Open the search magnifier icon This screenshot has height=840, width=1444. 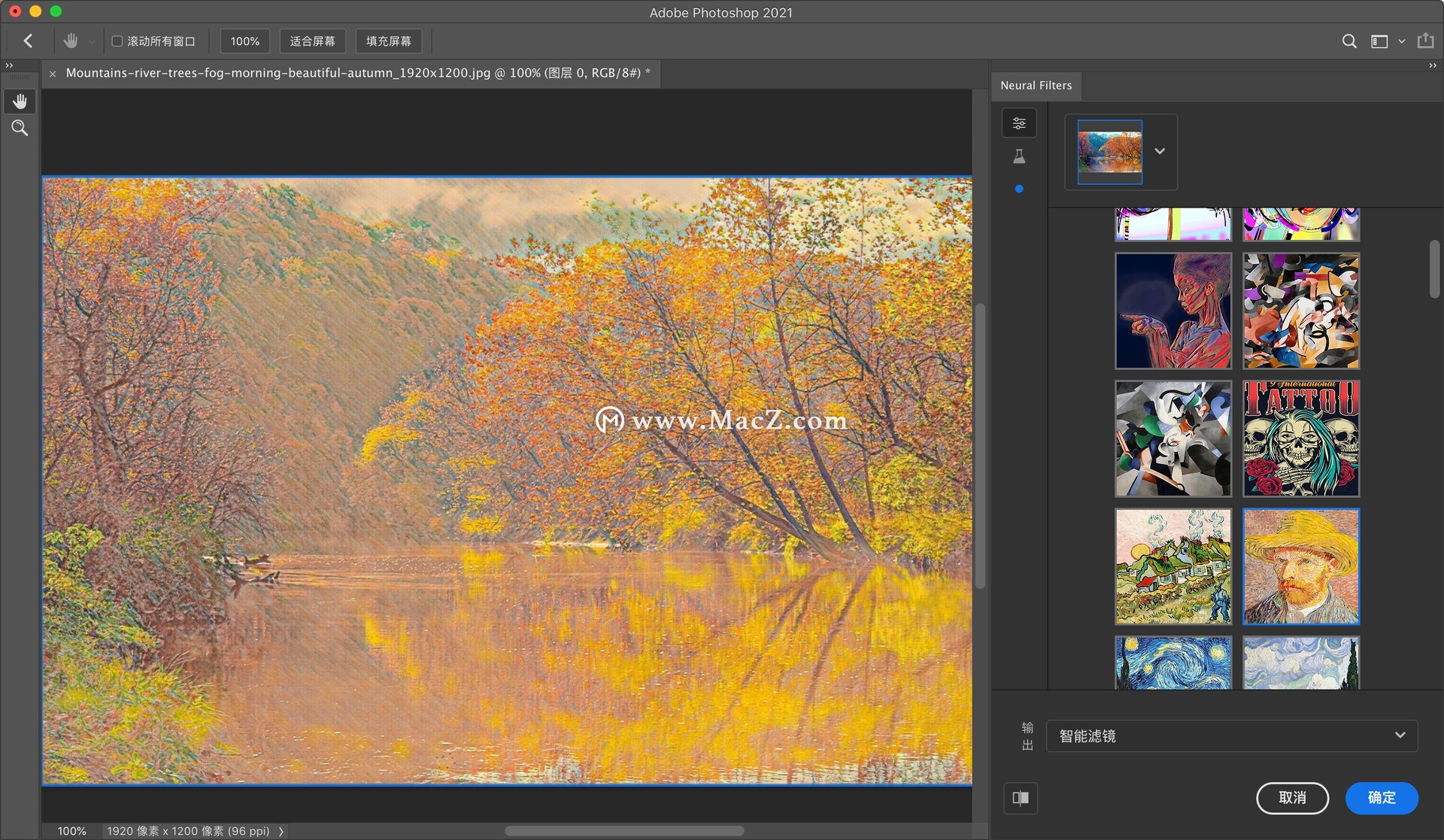tap(1349, 41)
